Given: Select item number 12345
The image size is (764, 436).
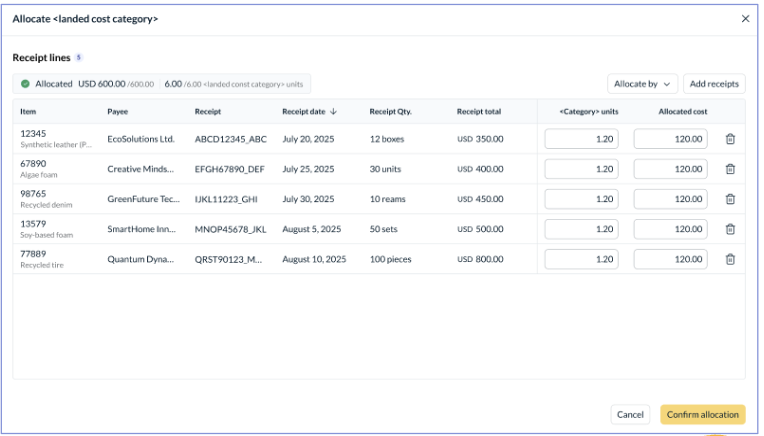Looking at the screenshot, I should click(33, 133).
